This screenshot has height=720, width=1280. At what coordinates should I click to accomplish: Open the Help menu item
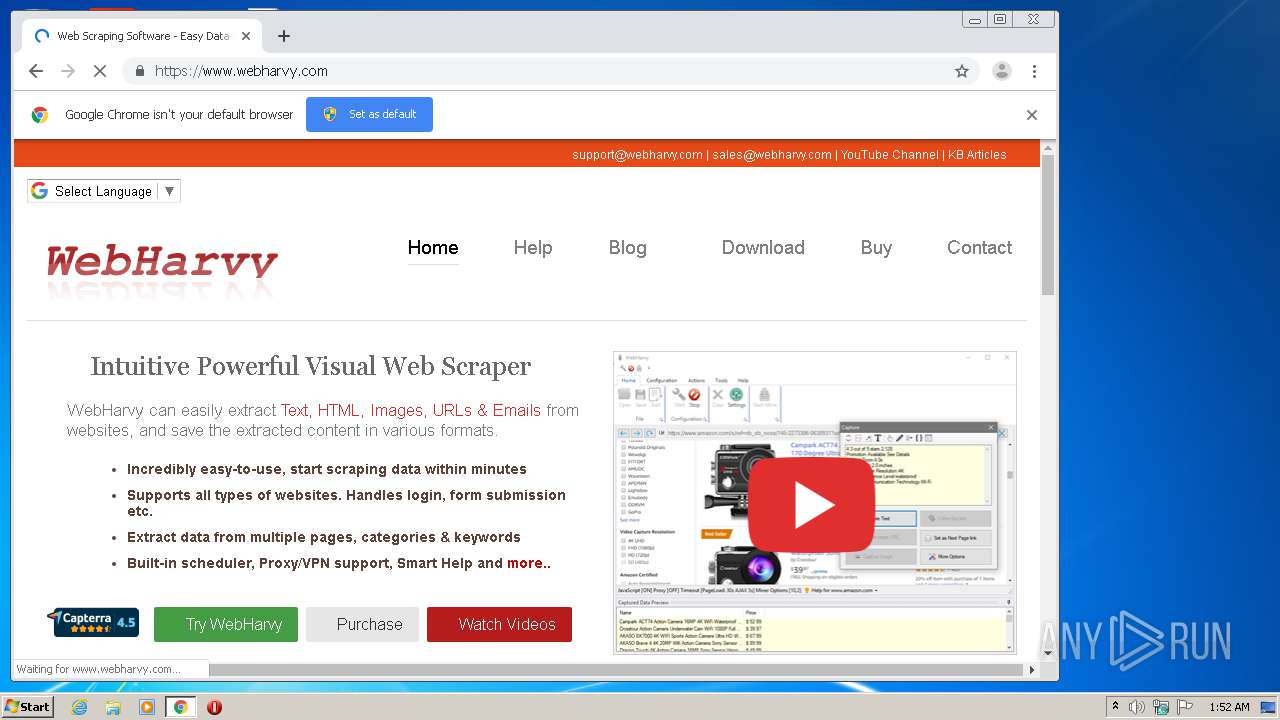(533, 248)
